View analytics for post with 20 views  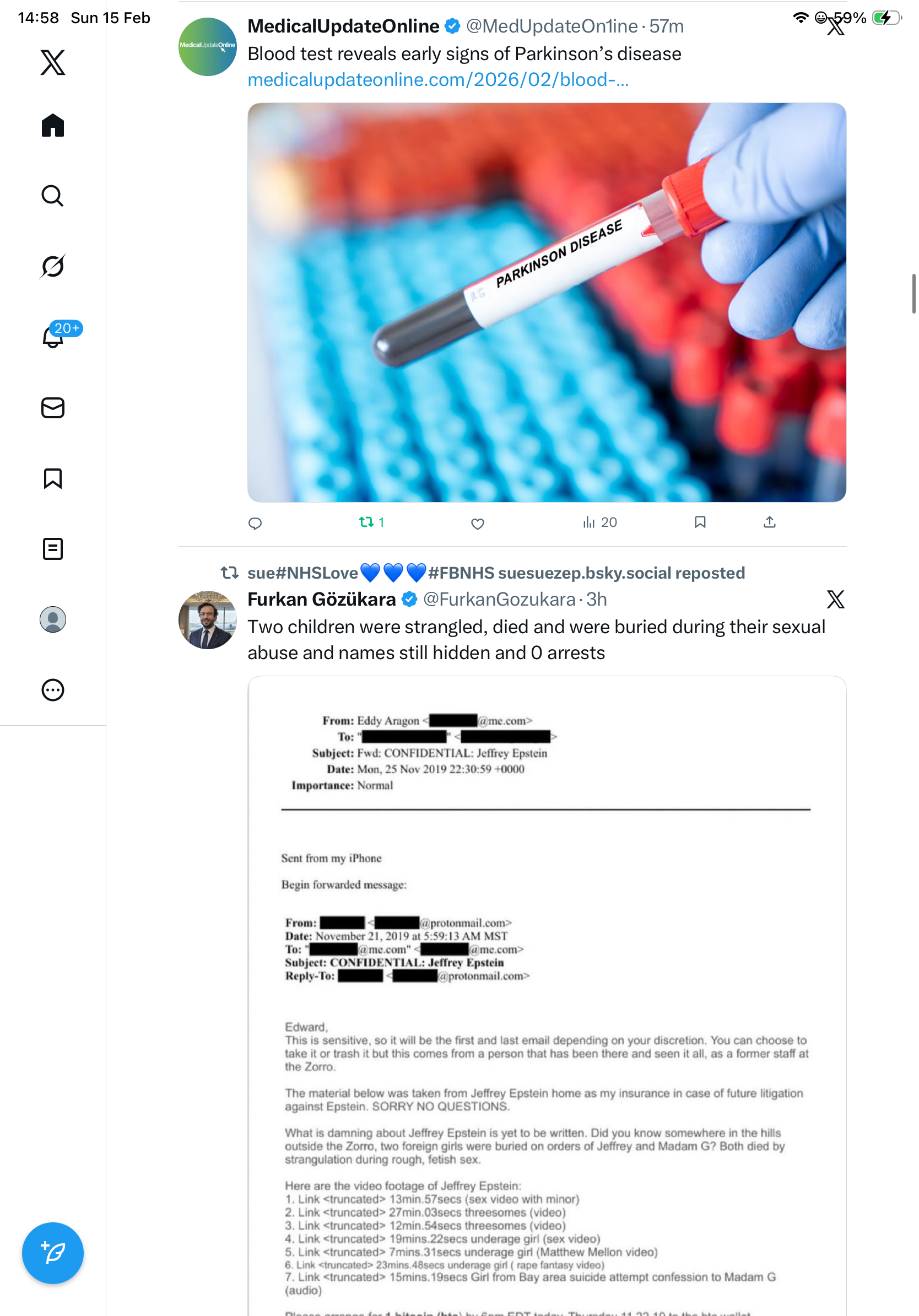(599, 521)
